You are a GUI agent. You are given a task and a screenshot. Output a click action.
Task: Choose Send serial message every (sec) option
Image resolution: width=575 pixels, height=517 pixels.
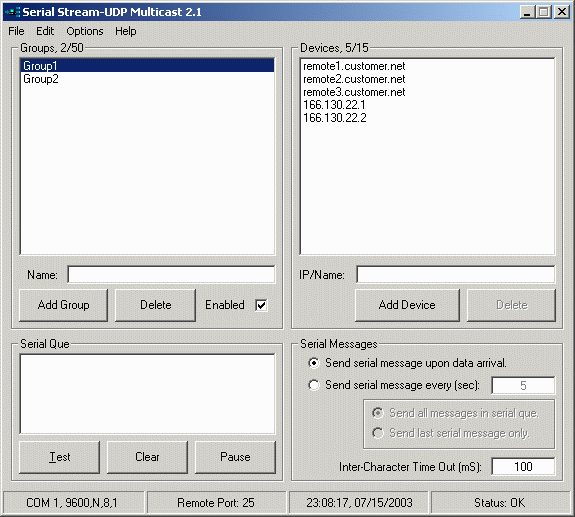pyautogui.click(x=314, y=385)
